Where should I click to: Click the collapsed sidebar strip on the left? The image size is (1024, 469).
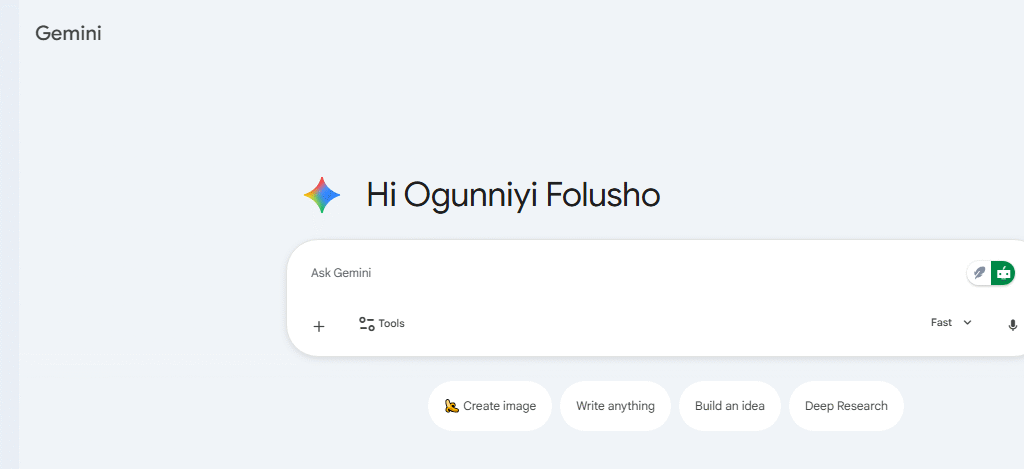click(9, 234)
